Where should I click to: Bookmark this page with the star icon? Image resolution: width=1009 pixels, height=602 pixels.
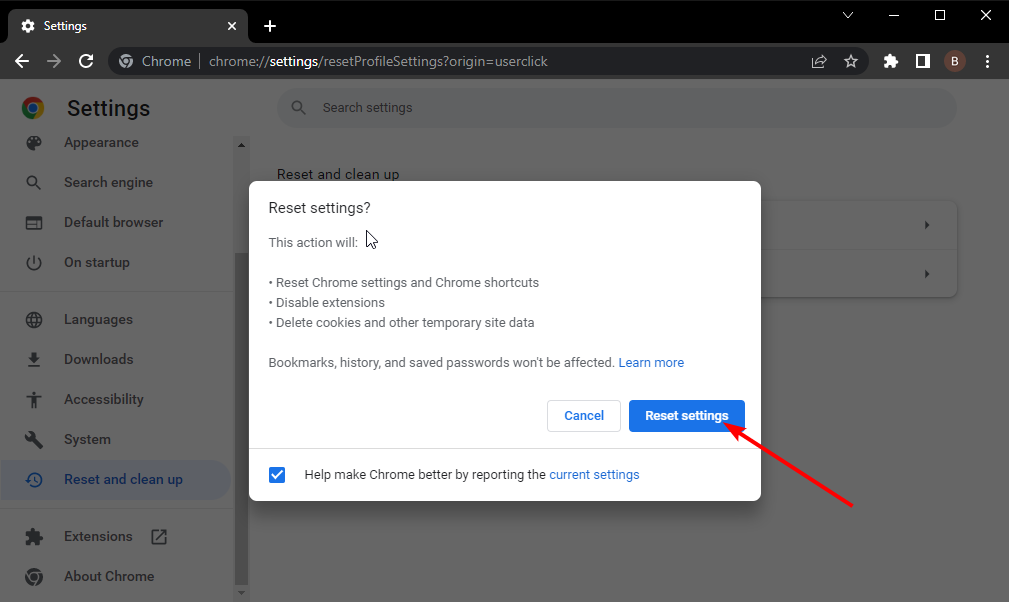(x=851, y=61)
